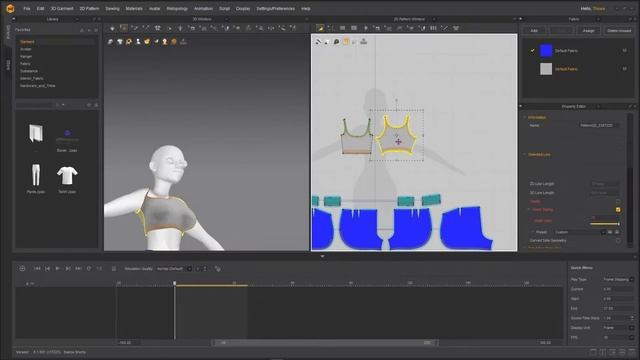Open the 3D Garment menu
The height and width of the screenshot is (360, 640).
click(62, 8)
